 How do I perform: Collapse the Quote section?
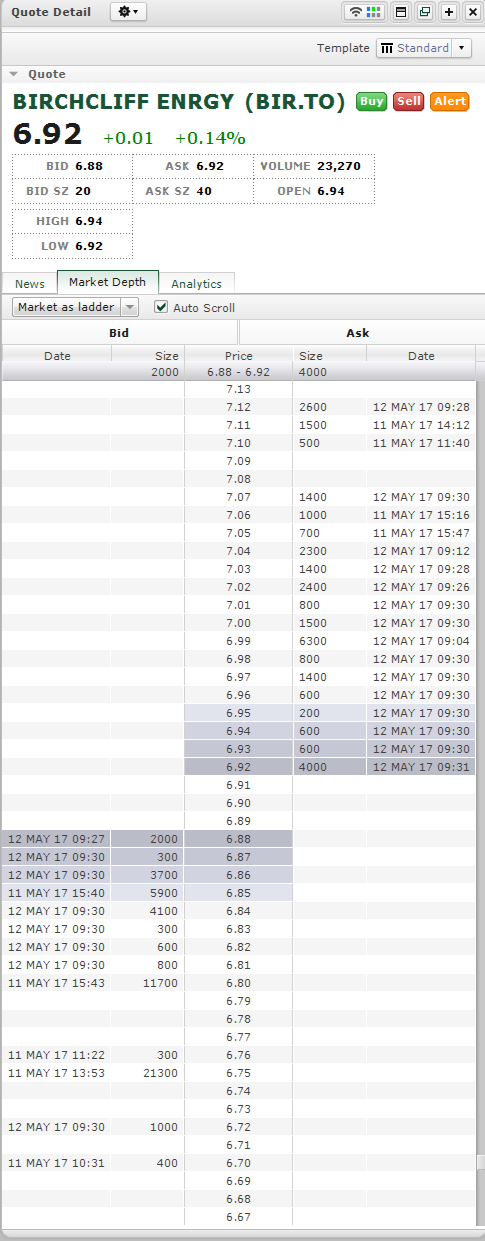click(14, 74)
